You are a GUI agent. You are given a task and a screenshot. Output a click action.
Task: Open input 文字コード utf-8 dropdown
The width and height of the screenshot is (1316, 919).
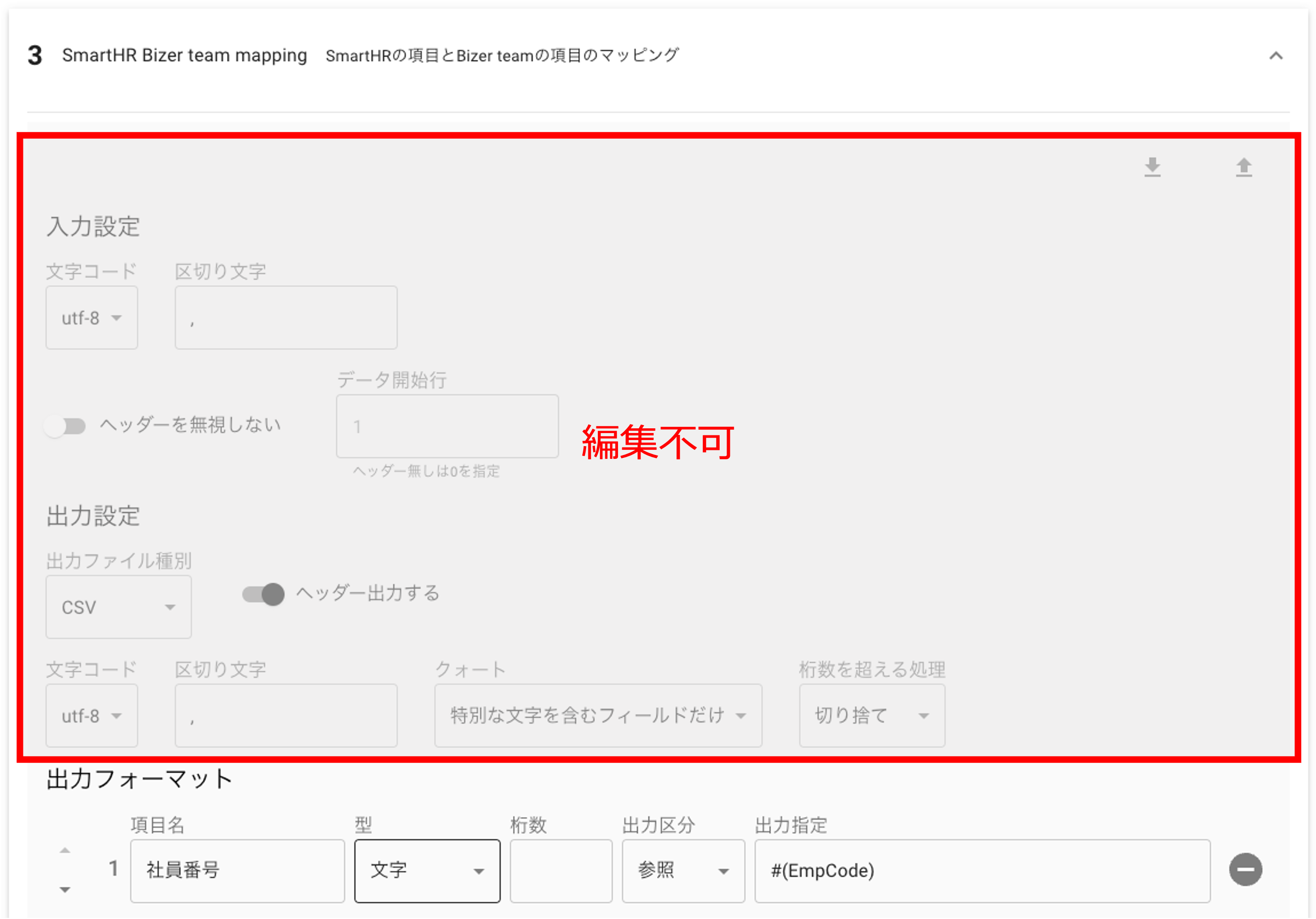click(92, 318)
